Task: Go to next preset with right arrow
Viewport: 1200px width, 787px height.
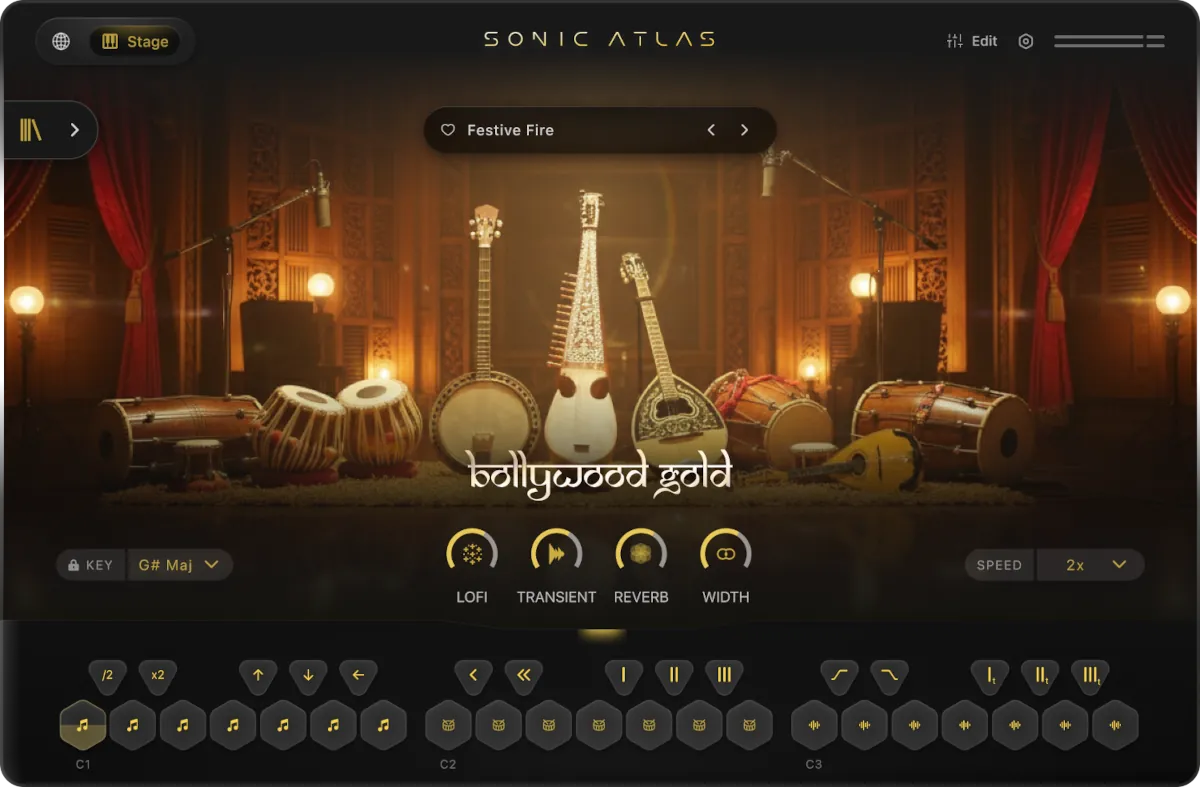Action: 744,130
